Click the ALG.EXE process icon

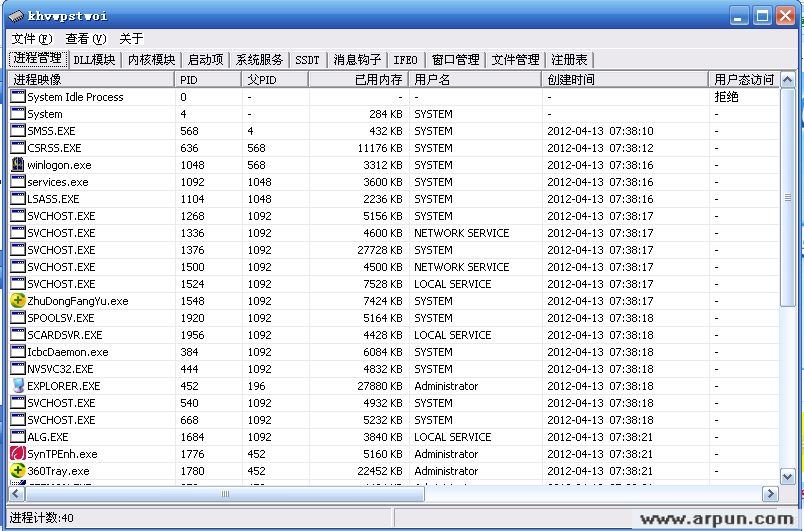18,437
